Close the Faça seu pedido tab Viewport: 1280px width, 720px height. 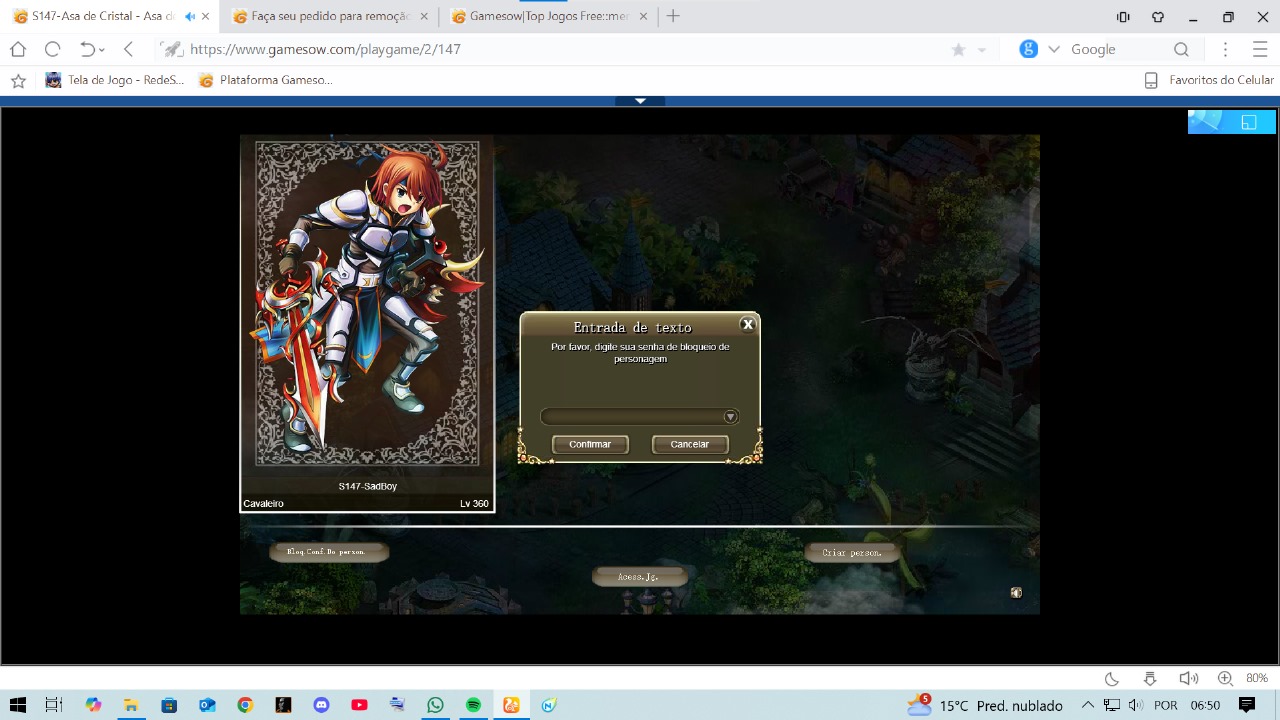[x=424, y=17]
